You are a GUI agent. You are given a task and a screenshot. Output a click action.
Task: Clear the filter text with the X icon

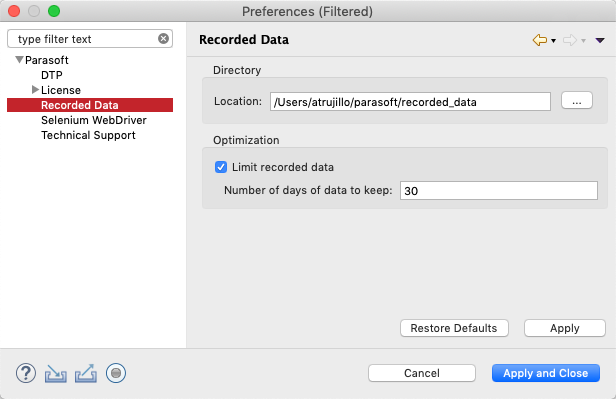point(163,38)
